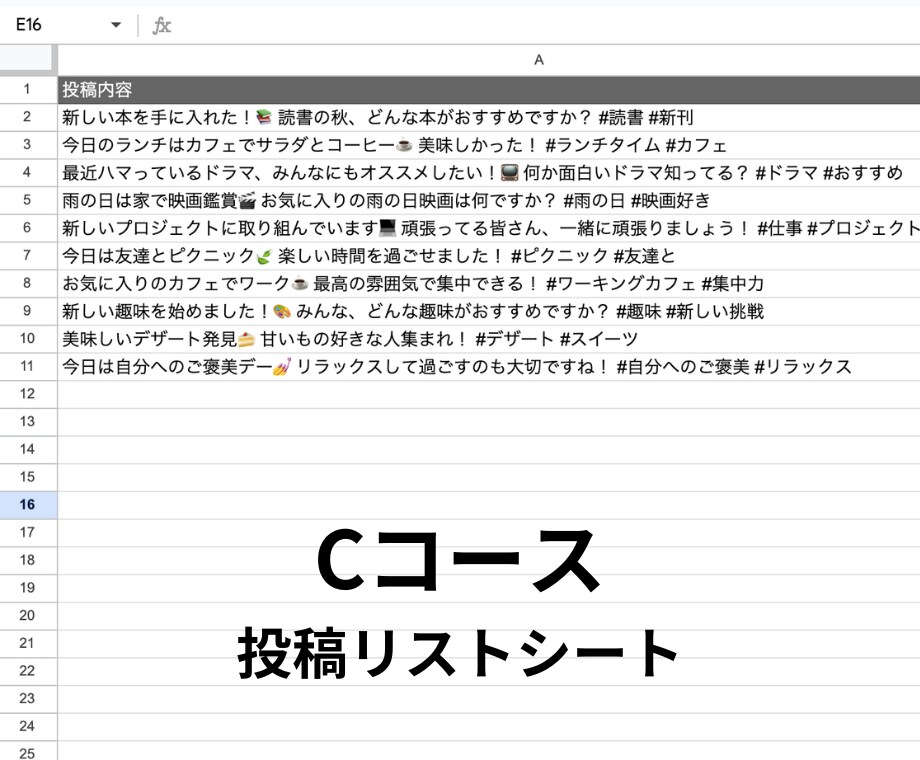Select cell starting 今日は自分へのご褒美デー

pos(489,367)
